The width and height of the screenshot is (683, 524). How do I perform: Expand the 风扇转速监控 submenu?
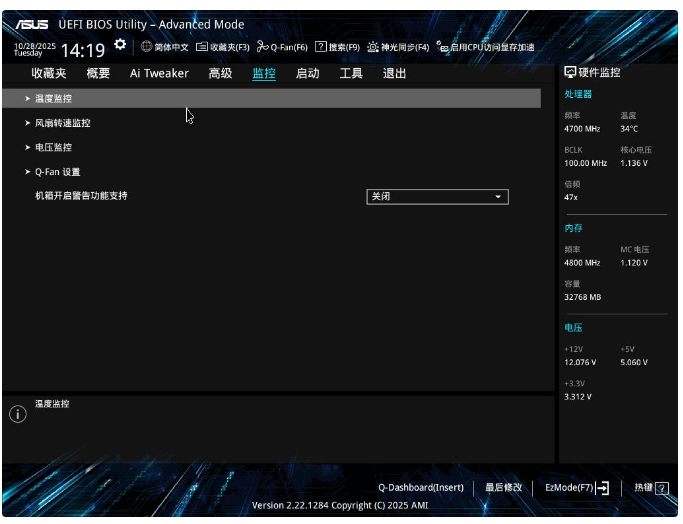click(62, 123)
